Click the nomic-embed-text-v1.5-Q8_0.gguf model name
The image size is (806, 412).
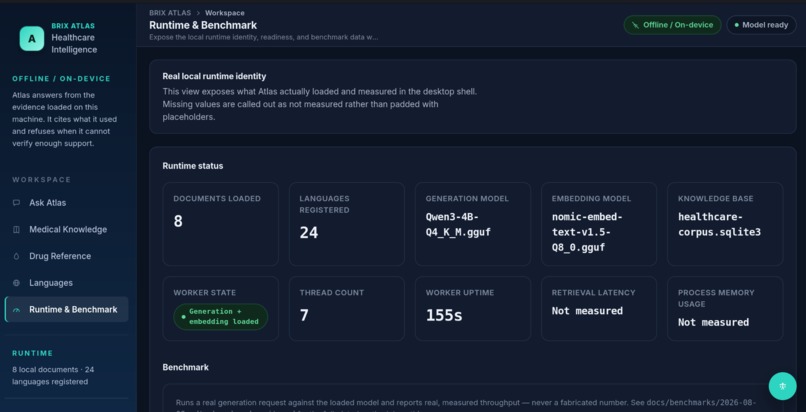pyautogui.click(x=587, y=232)
